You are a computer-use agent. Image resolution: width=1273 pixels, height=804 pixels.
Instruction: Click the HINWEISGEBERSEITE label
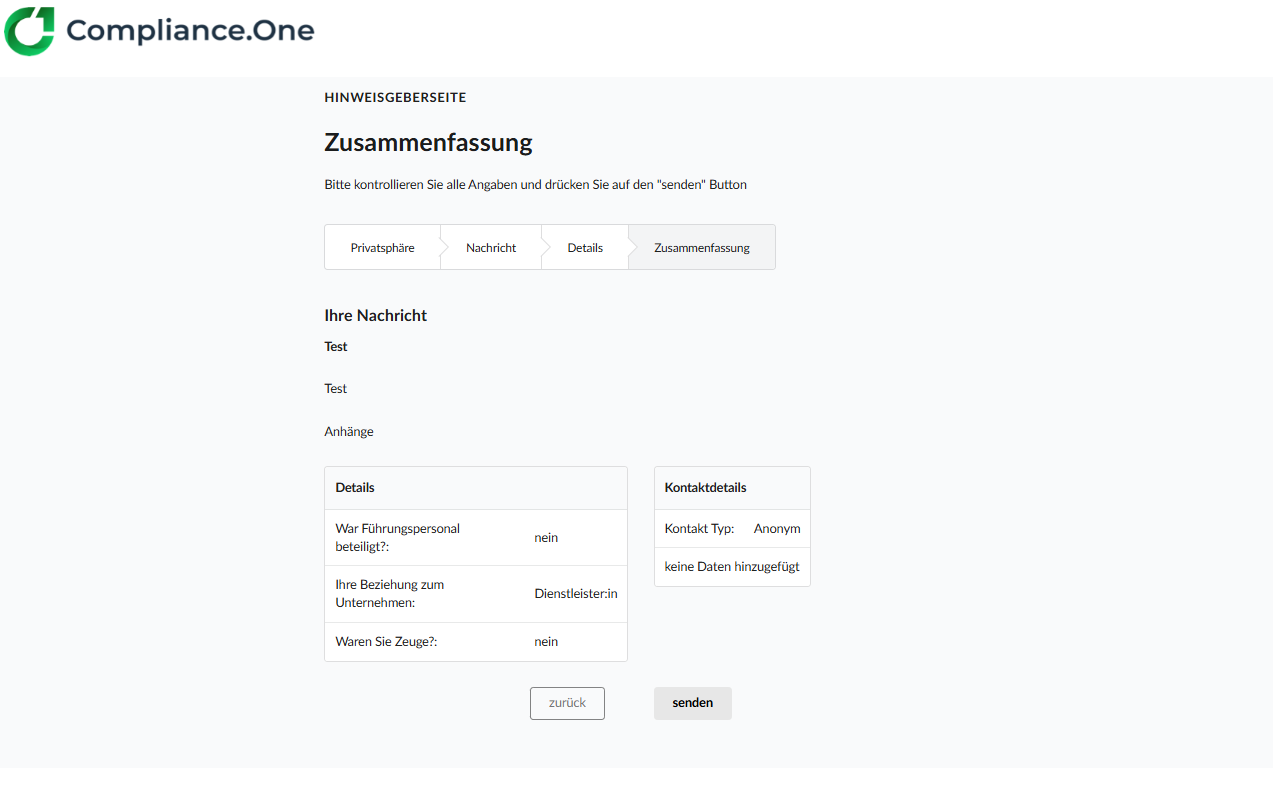pyautogui.click(x=395, y=98)
